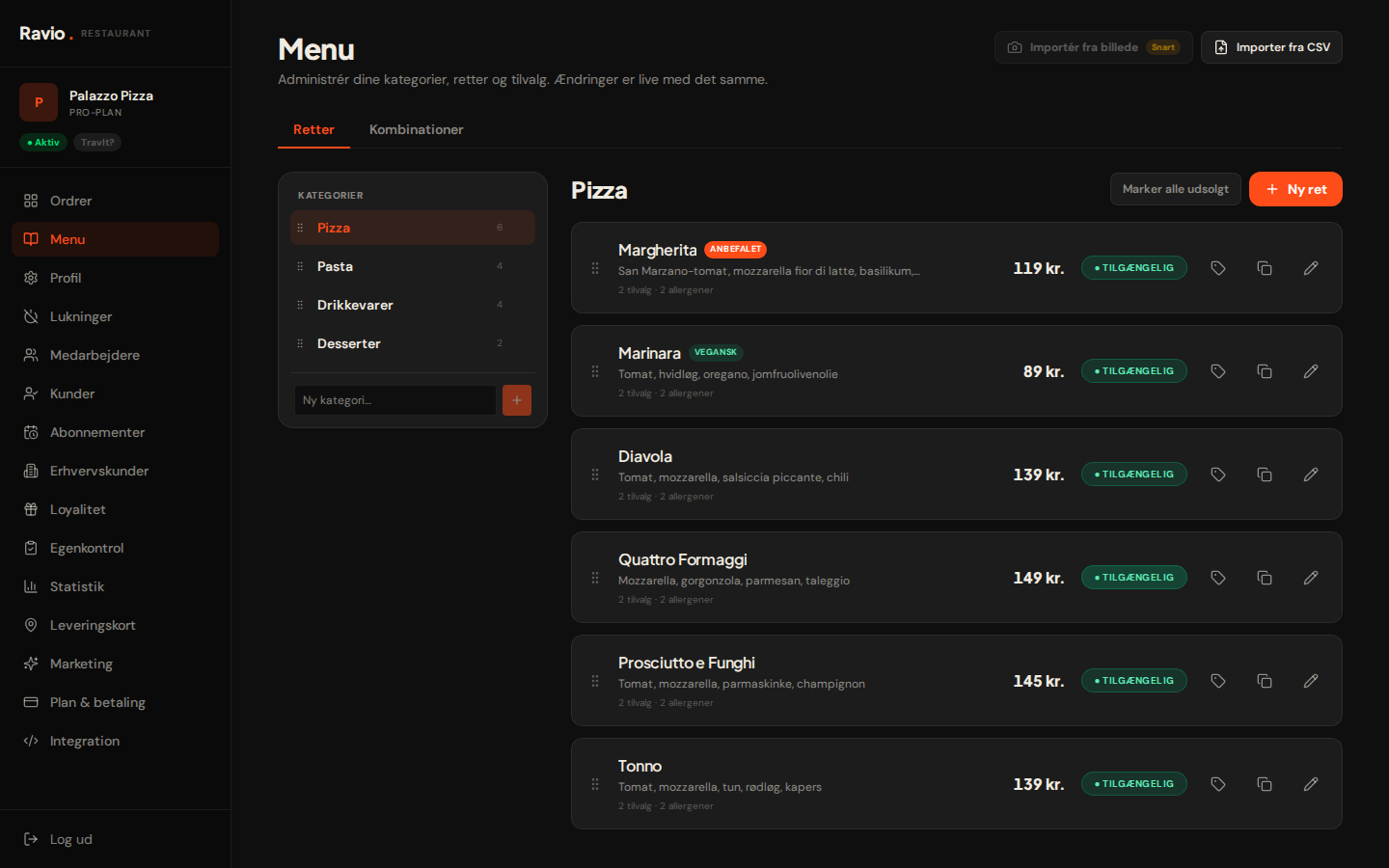The image size is (1389, 868).
Task: Edit Prosciutto e Funghi with pencil icon
Action: tap(1311, 681)
